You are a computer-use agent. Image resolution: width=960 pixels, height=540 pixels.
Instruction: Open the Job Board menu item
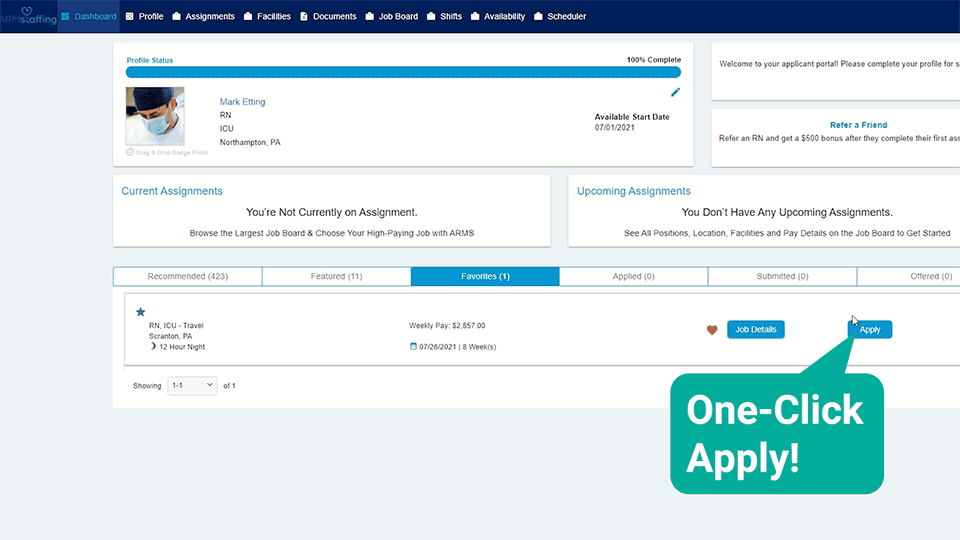tap(391, 16)
